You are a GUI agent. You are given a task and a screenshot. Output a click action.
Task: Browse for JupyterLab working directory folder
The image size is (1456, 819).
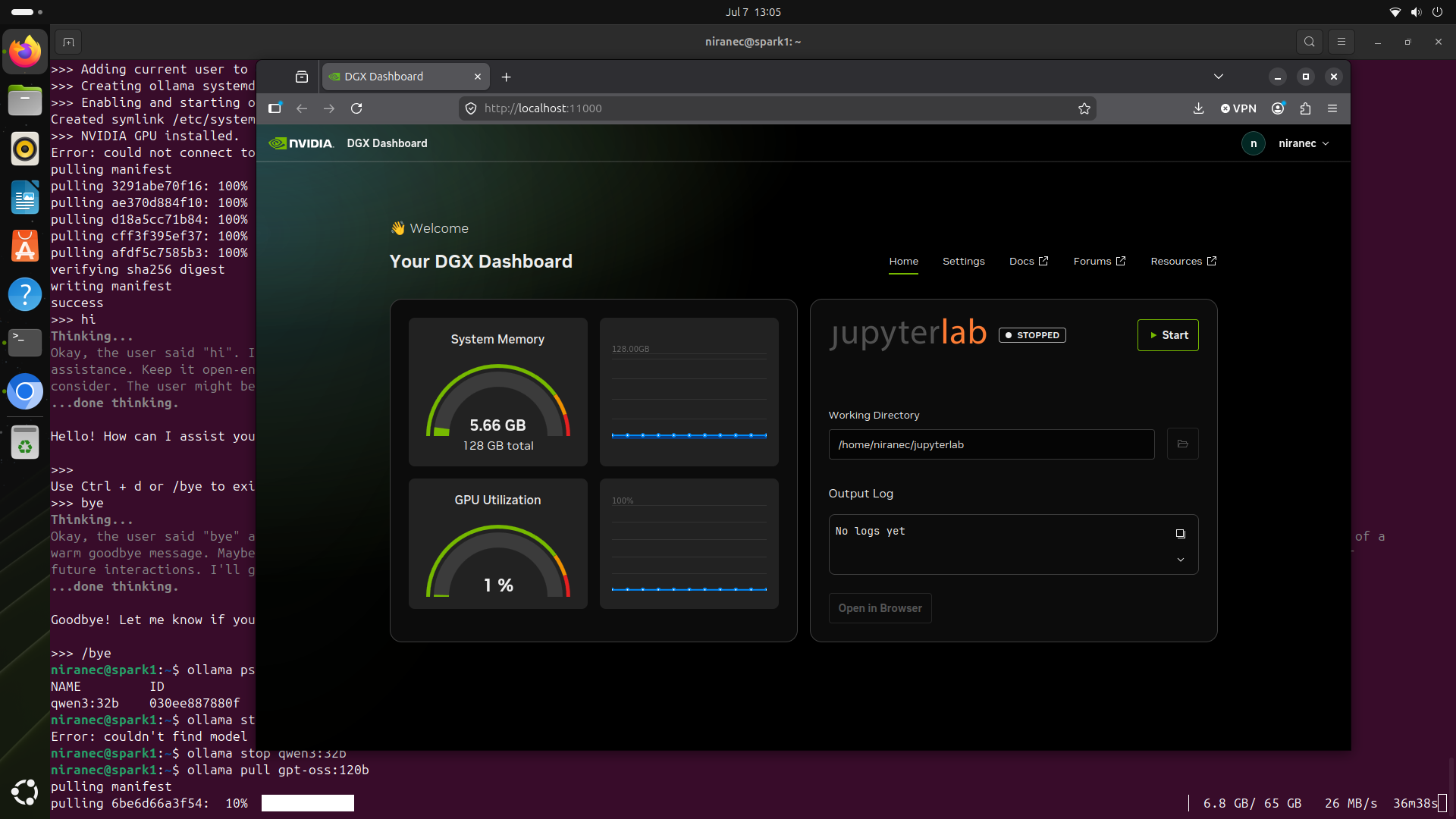1182,444
